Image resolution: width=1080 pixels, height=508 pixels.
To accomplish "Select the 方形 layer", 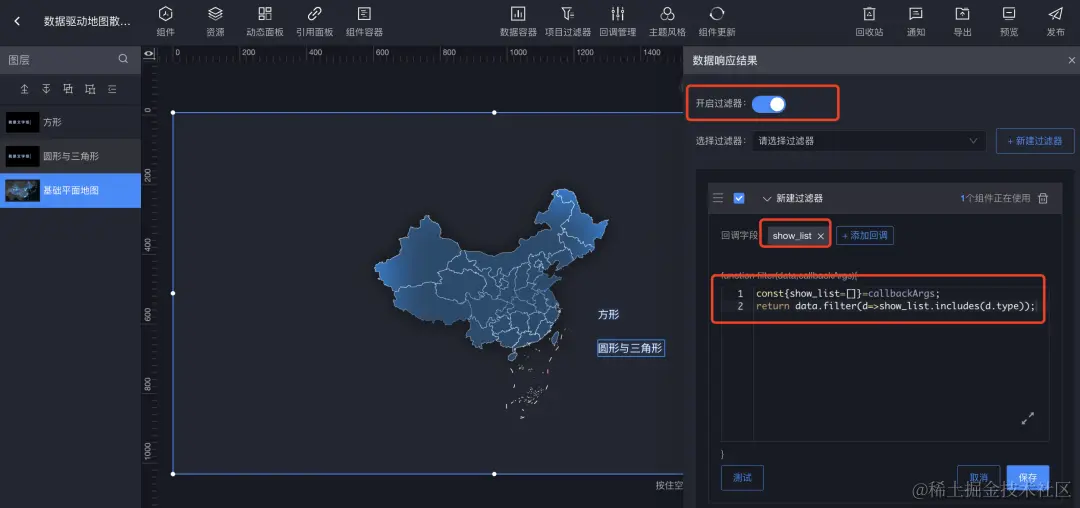I will [x=70, y=123].
